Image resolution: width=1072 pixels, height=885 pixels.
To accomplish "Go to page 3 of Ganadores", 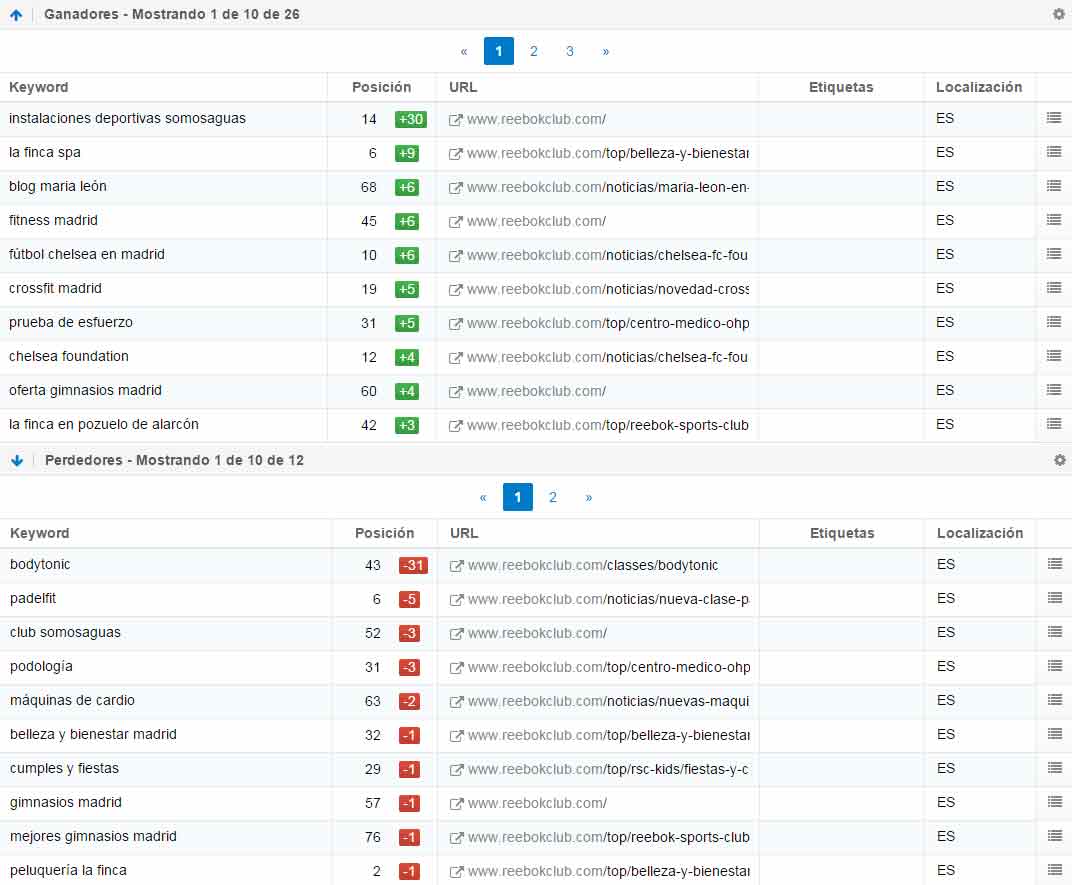I will (570, 51).
